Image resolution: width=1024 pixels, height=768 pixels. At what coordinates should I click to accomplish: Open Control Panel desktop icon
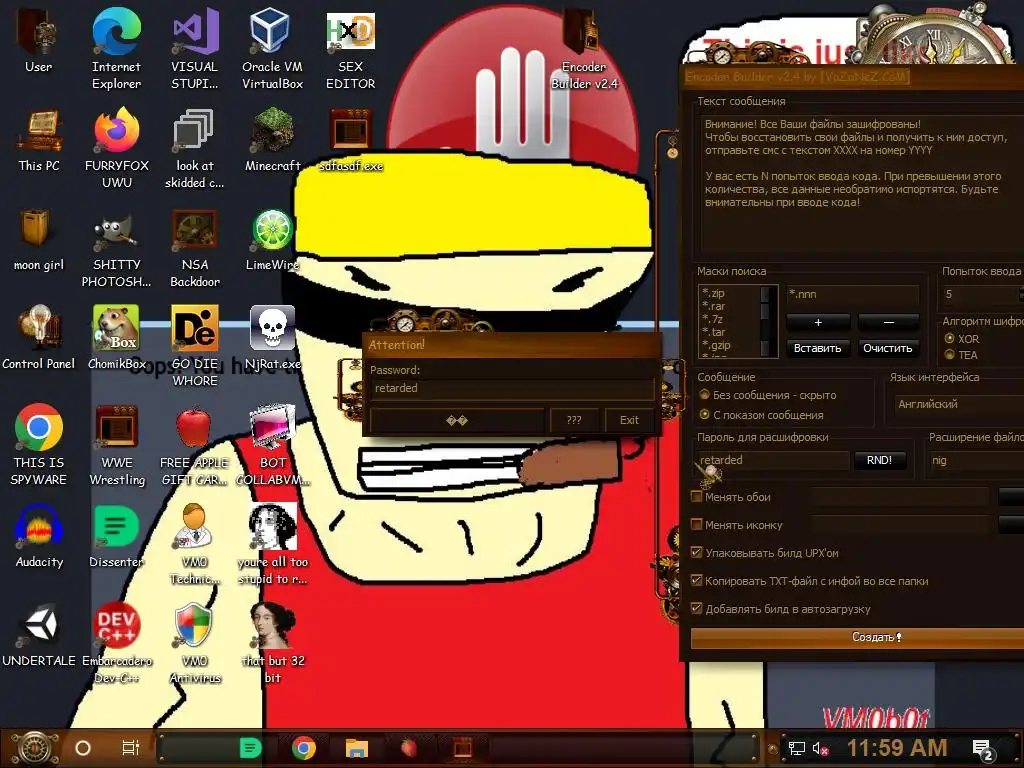click(39, 337)
